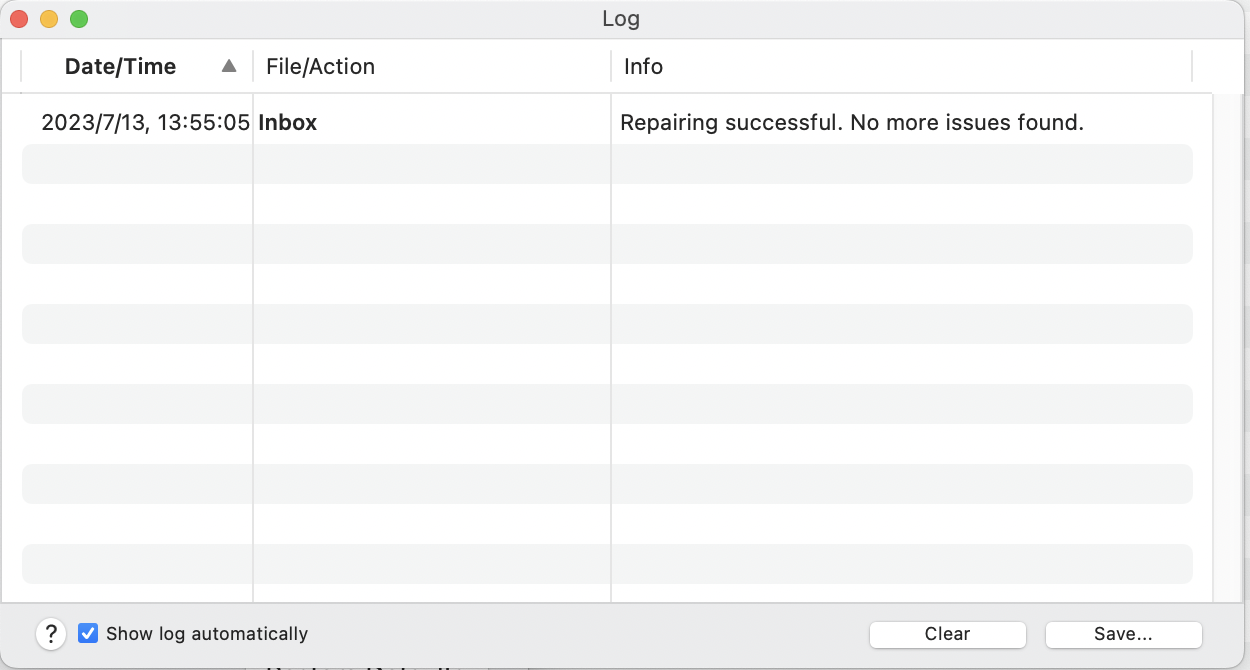Viewport: 1250px width, 670px height.
Task: Click the Clear button to empty log
Action: 946,634
